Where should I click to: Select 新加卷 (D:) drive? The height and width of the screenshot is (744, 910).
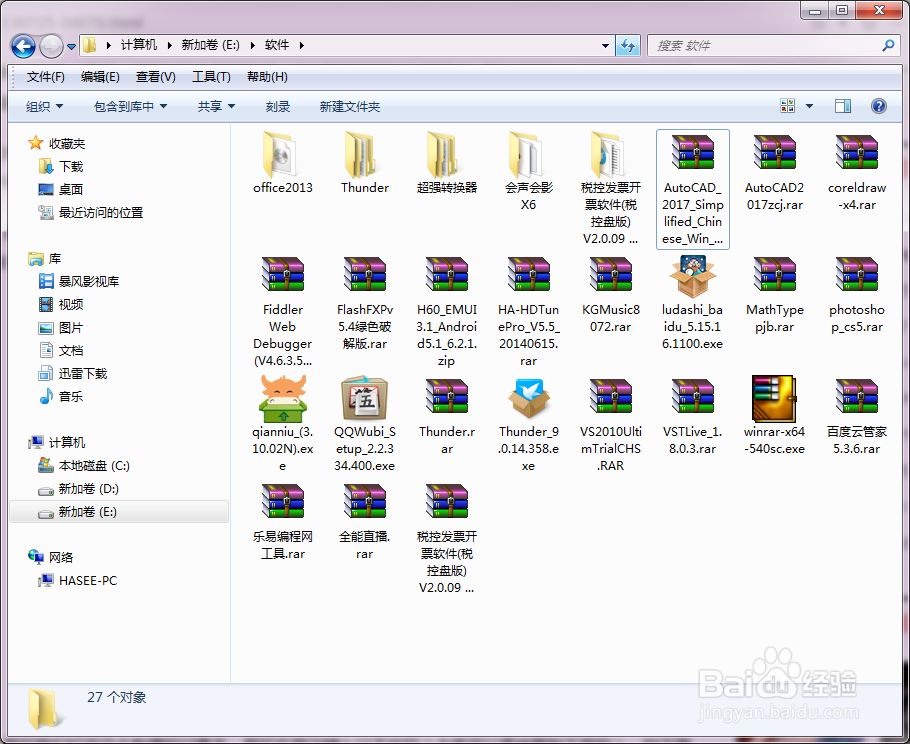click(x=78, y=489)
